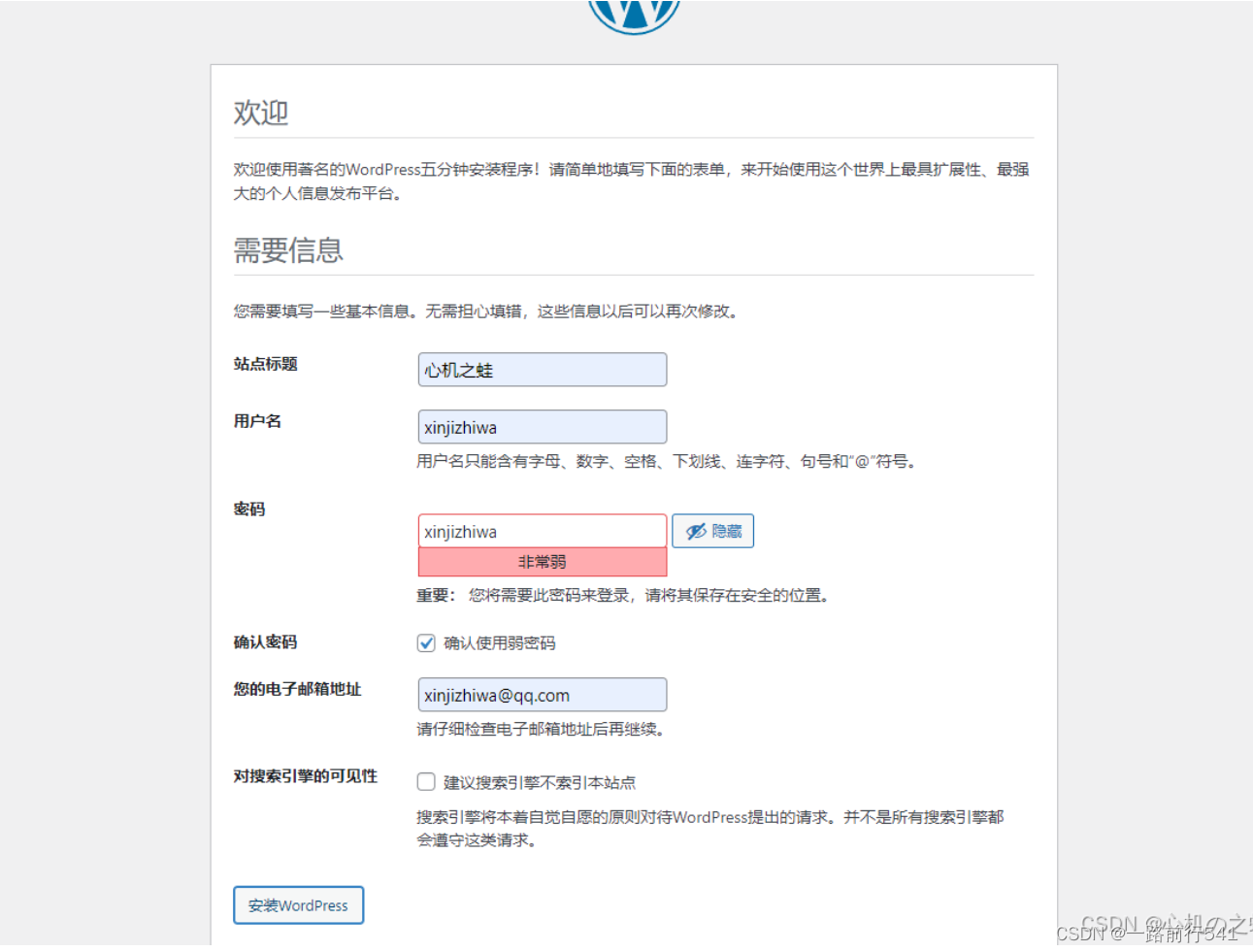The height and width of the screenshot is (952, 1253).
Task: Click the email field showing xinjizhiwa@qq.com
Action: (542, 695)
